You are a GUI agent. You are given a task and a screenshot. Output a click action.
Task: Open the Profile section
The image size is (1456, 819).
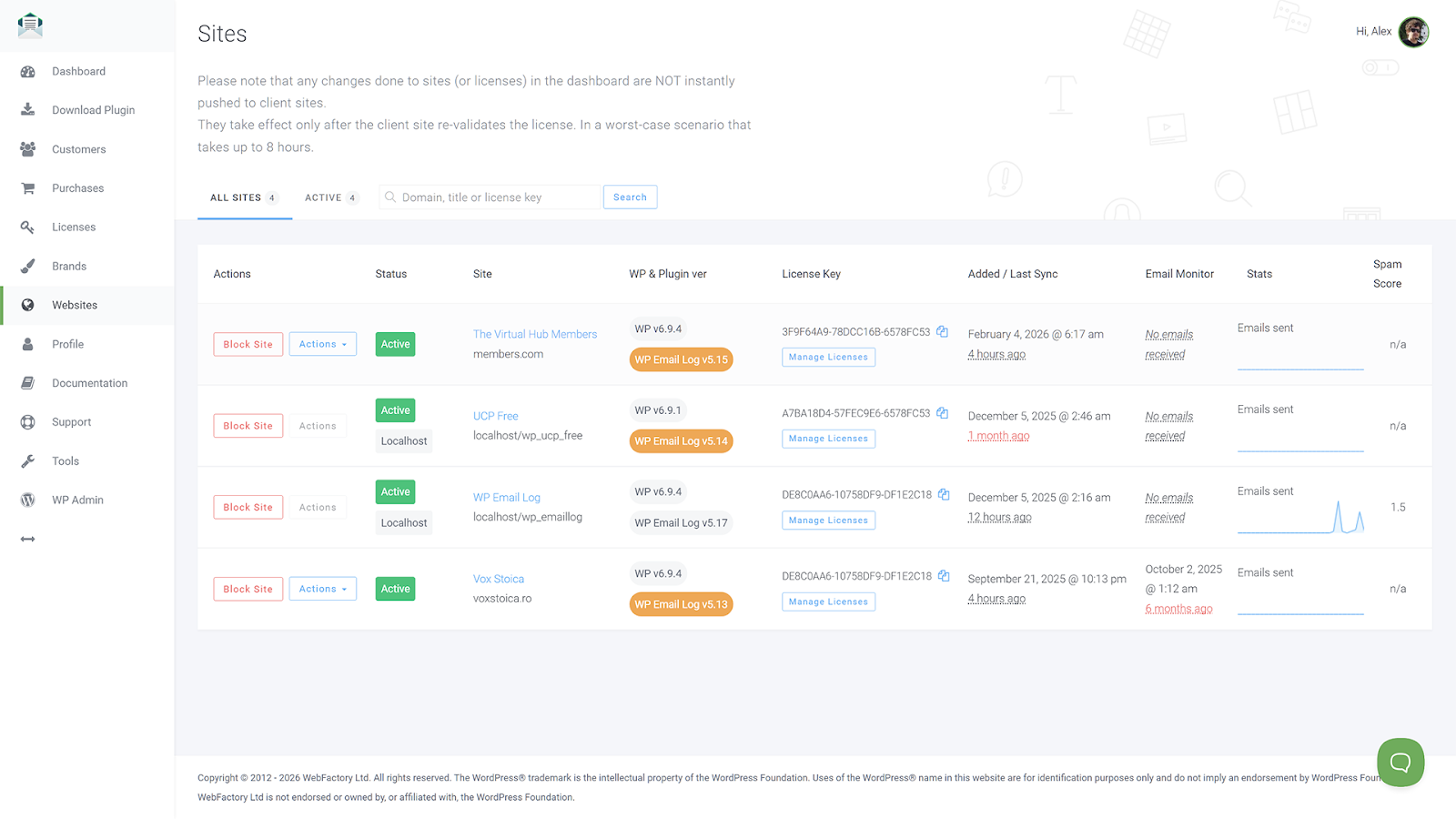(x=67, y=343)
